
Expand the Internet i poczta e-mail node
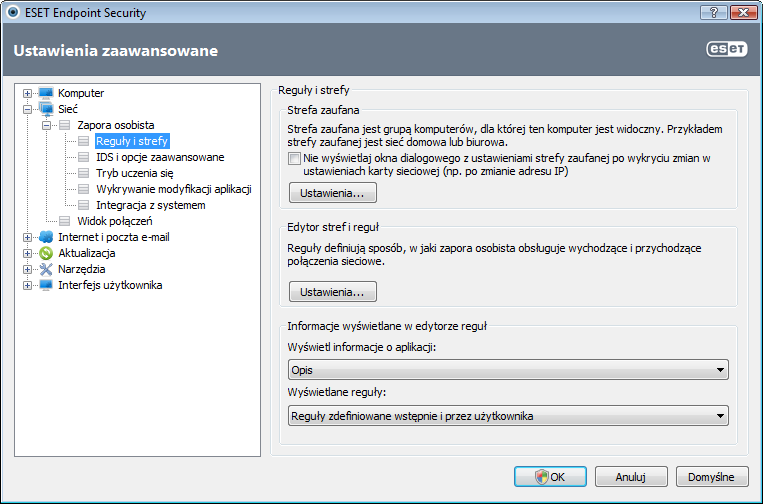[x=28, y=237]
